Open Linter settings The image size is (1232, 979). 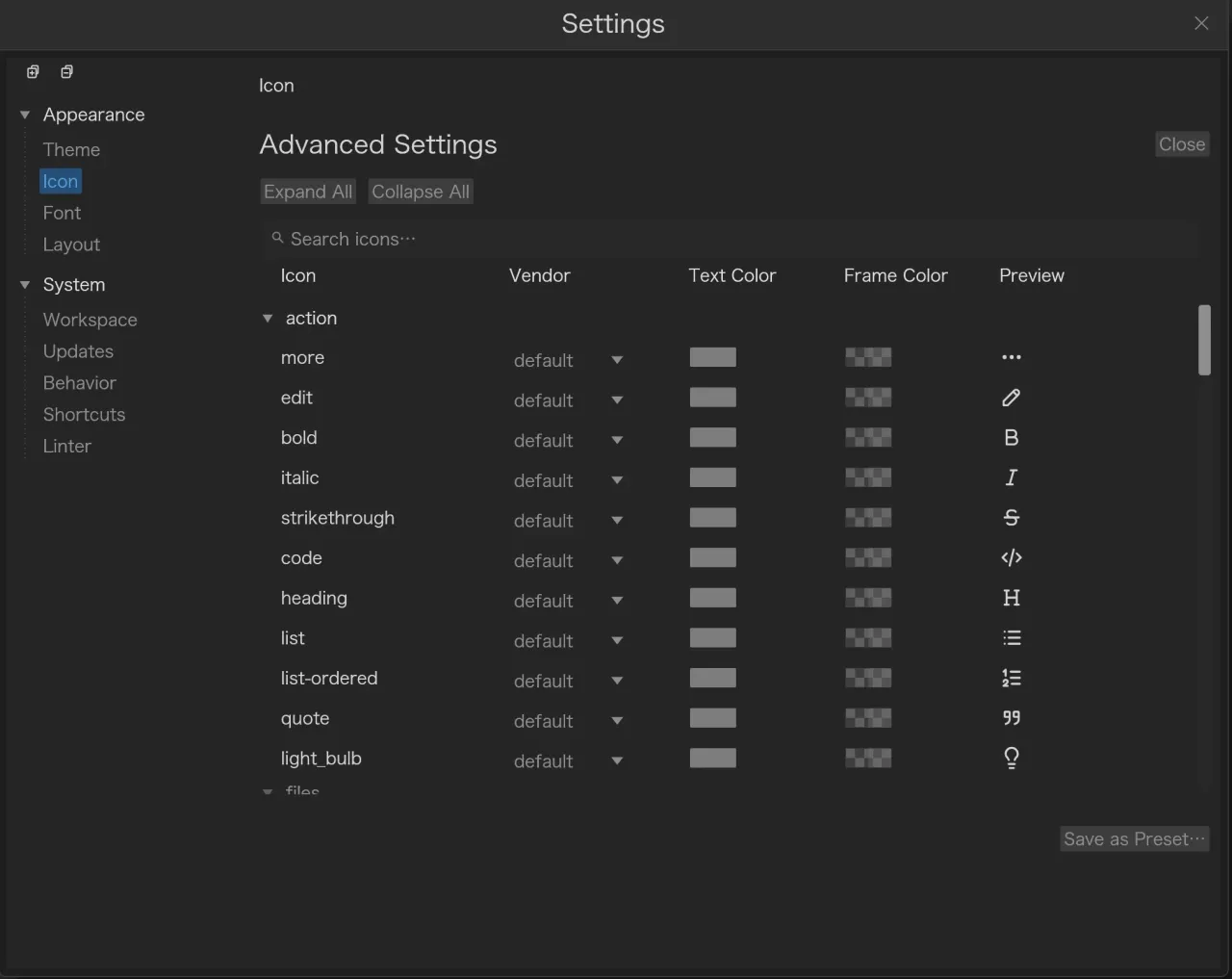pyautogui.click(x=66, y=447)
